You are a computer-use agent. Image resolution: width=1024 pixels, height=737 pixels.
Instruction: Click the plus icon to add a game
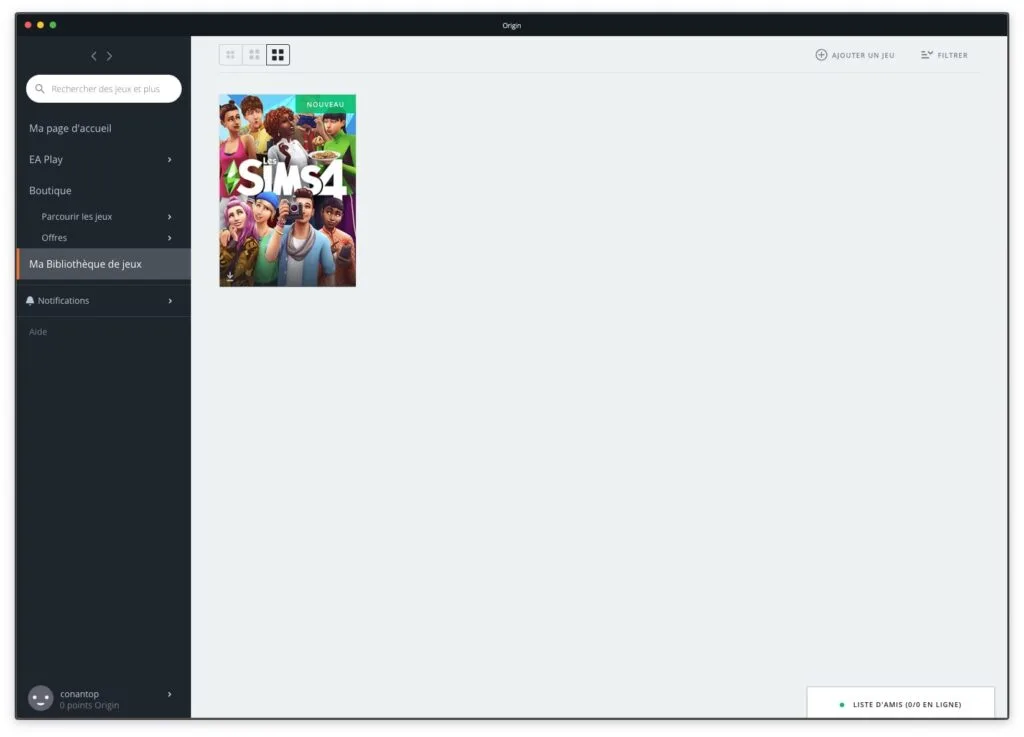pos(821,55)
